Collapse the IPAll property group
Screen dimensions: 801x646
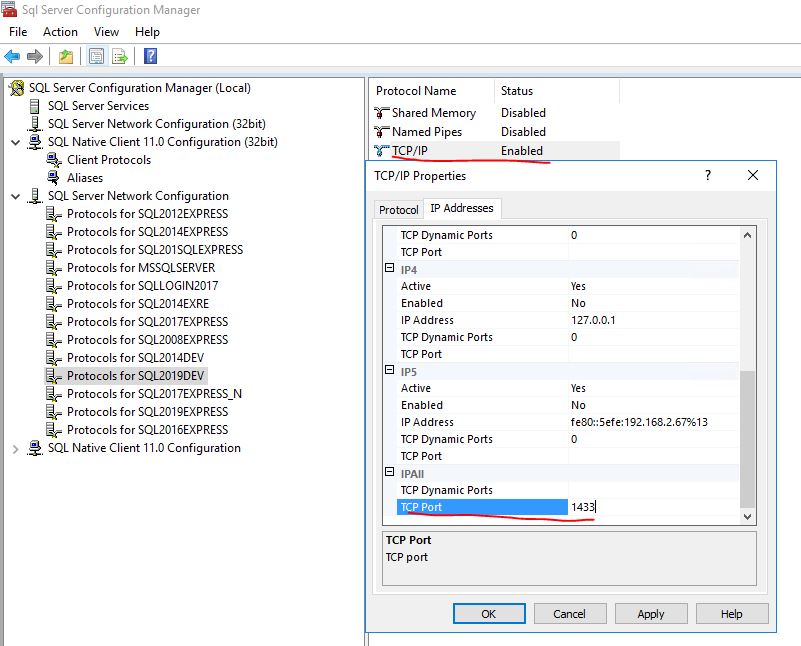pyautogui.click(x=389, y=472)
